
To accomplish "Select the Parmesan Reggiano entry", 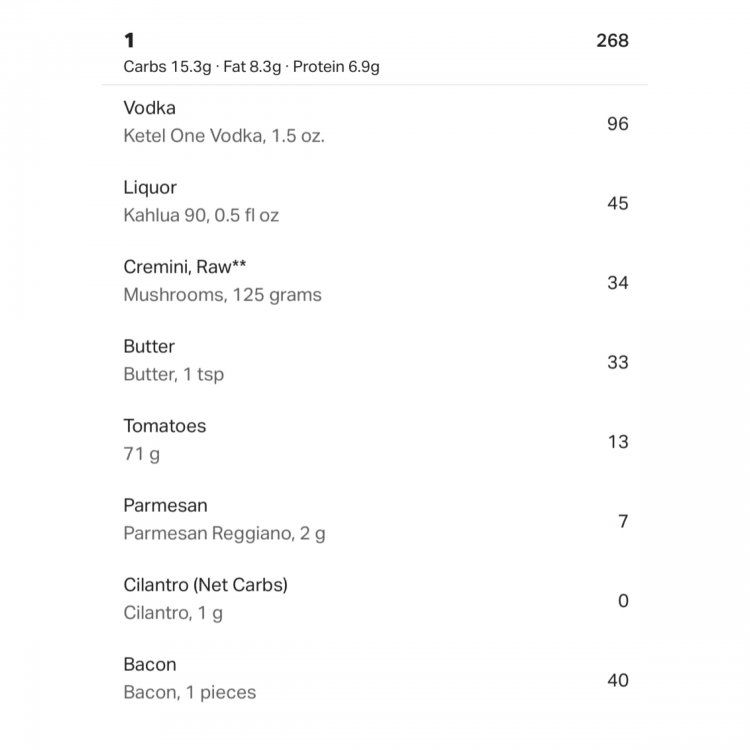I will [x=375, y=519].
